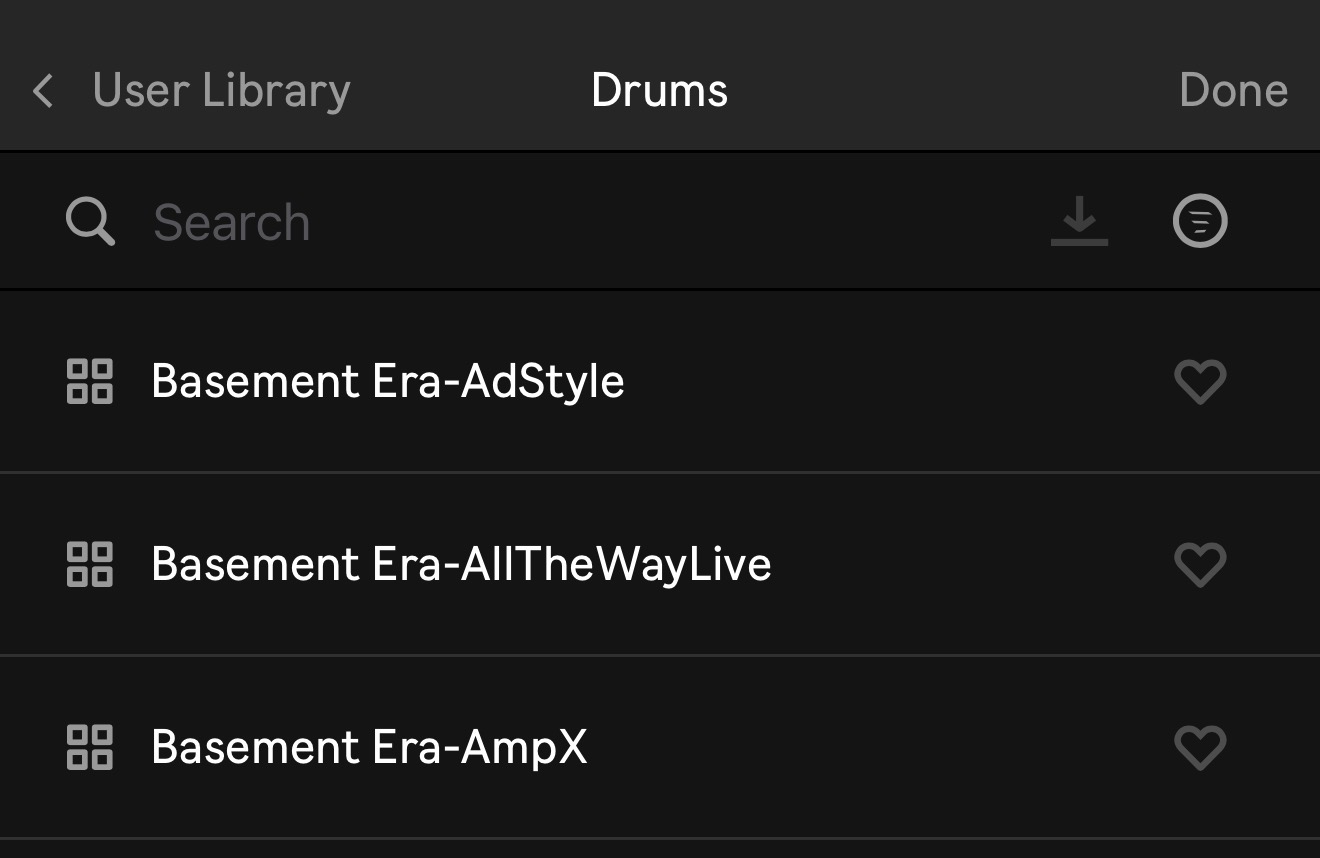Go back using the left chevron arrow
This screenshot has height=858, width=1320.
click(43, 91)
